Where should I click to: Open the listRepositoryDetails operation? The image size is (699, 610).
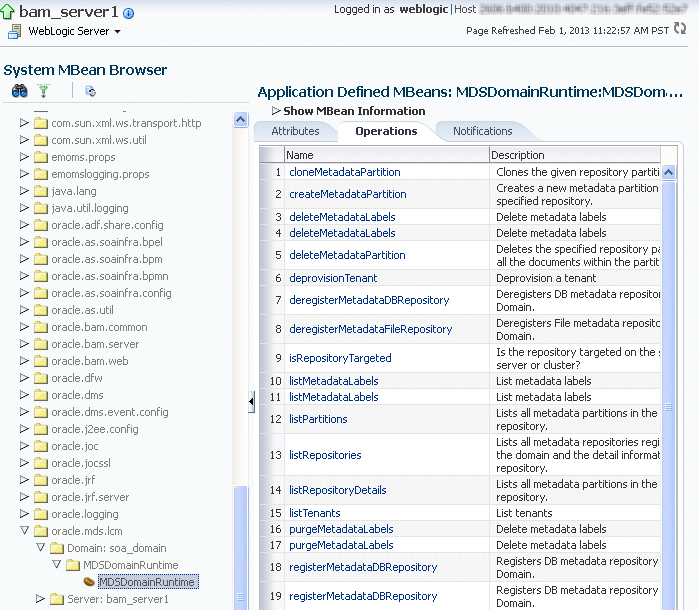click(337, 490)
